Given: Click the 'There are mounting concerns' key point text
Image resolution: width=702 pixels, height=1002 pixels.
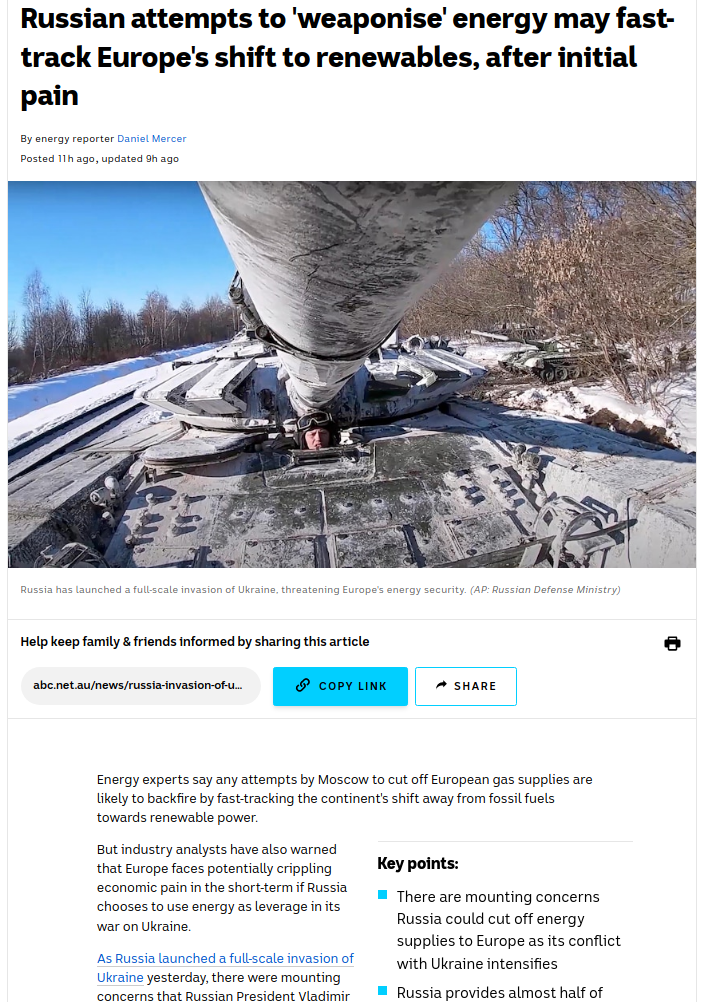Looking at the screenshot, I should click(508, 930).
